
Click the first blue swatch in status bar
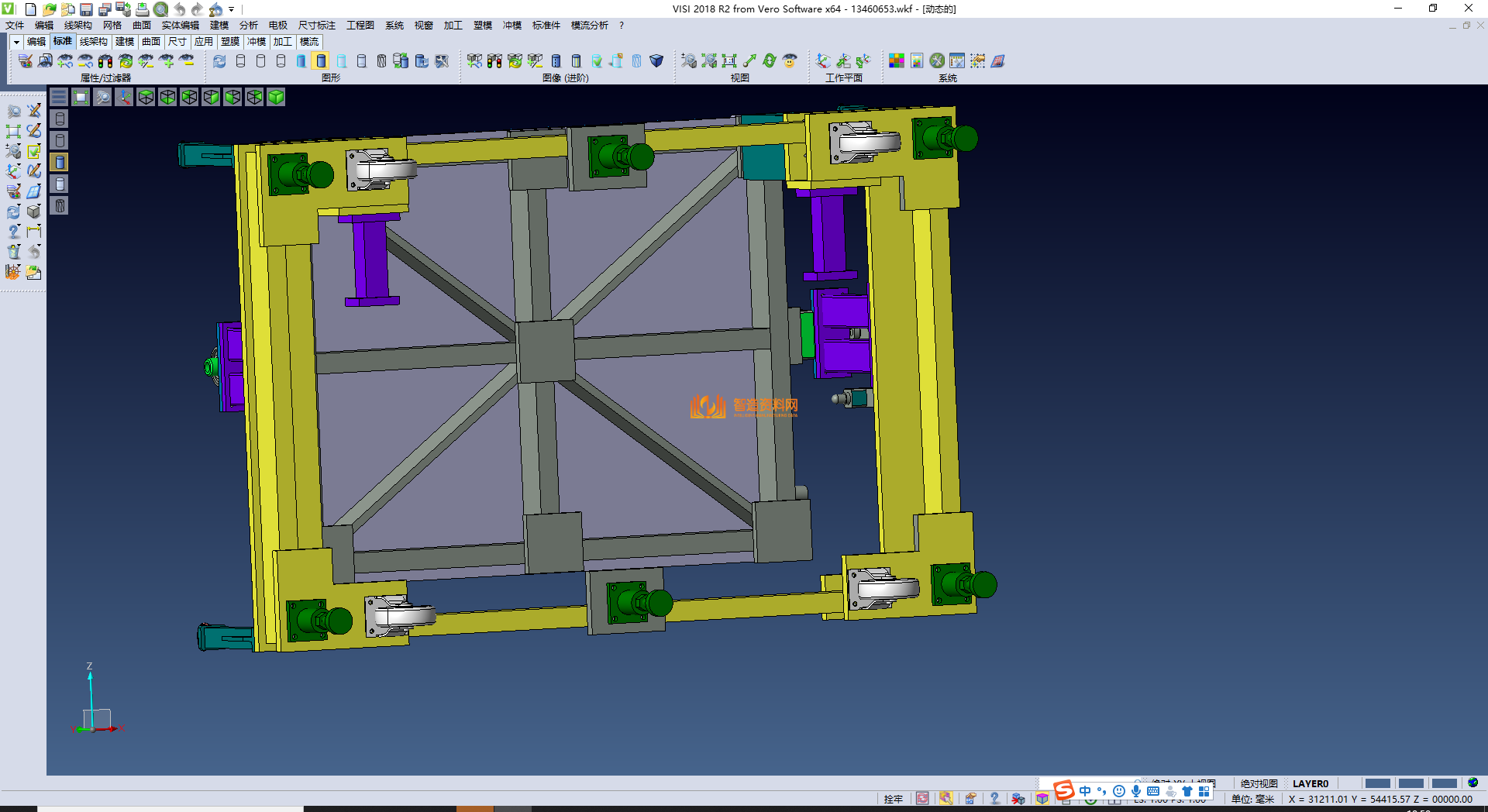[1377, 783]
